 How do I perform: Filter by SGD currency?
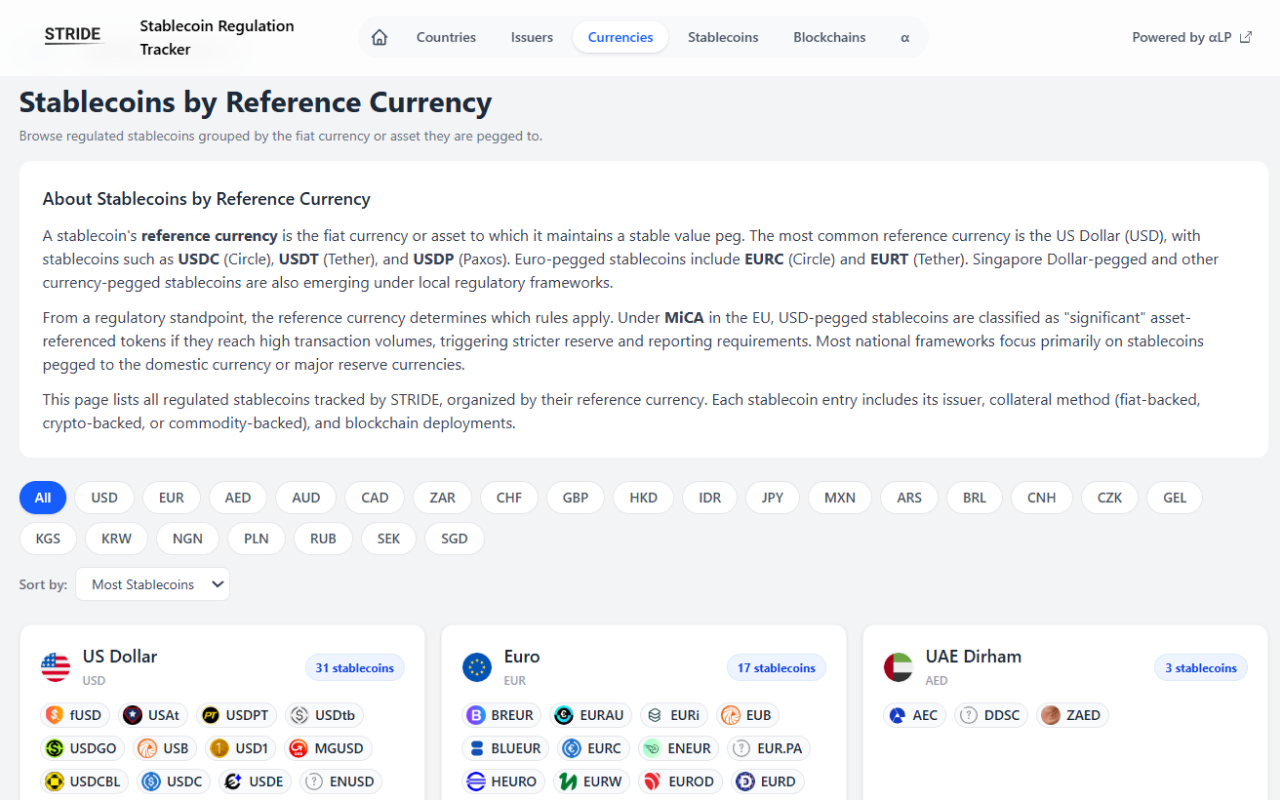coord(454,538)
